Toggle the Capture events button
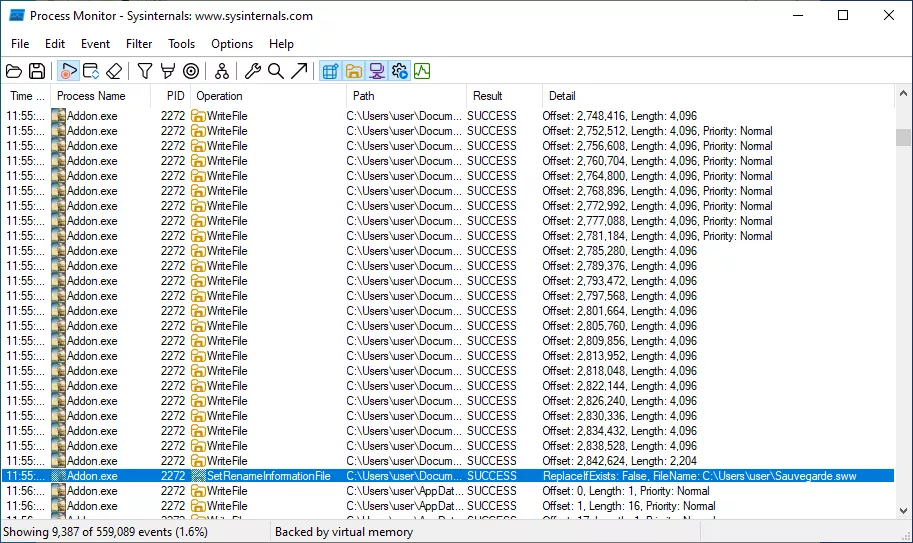 pos(68,71)
